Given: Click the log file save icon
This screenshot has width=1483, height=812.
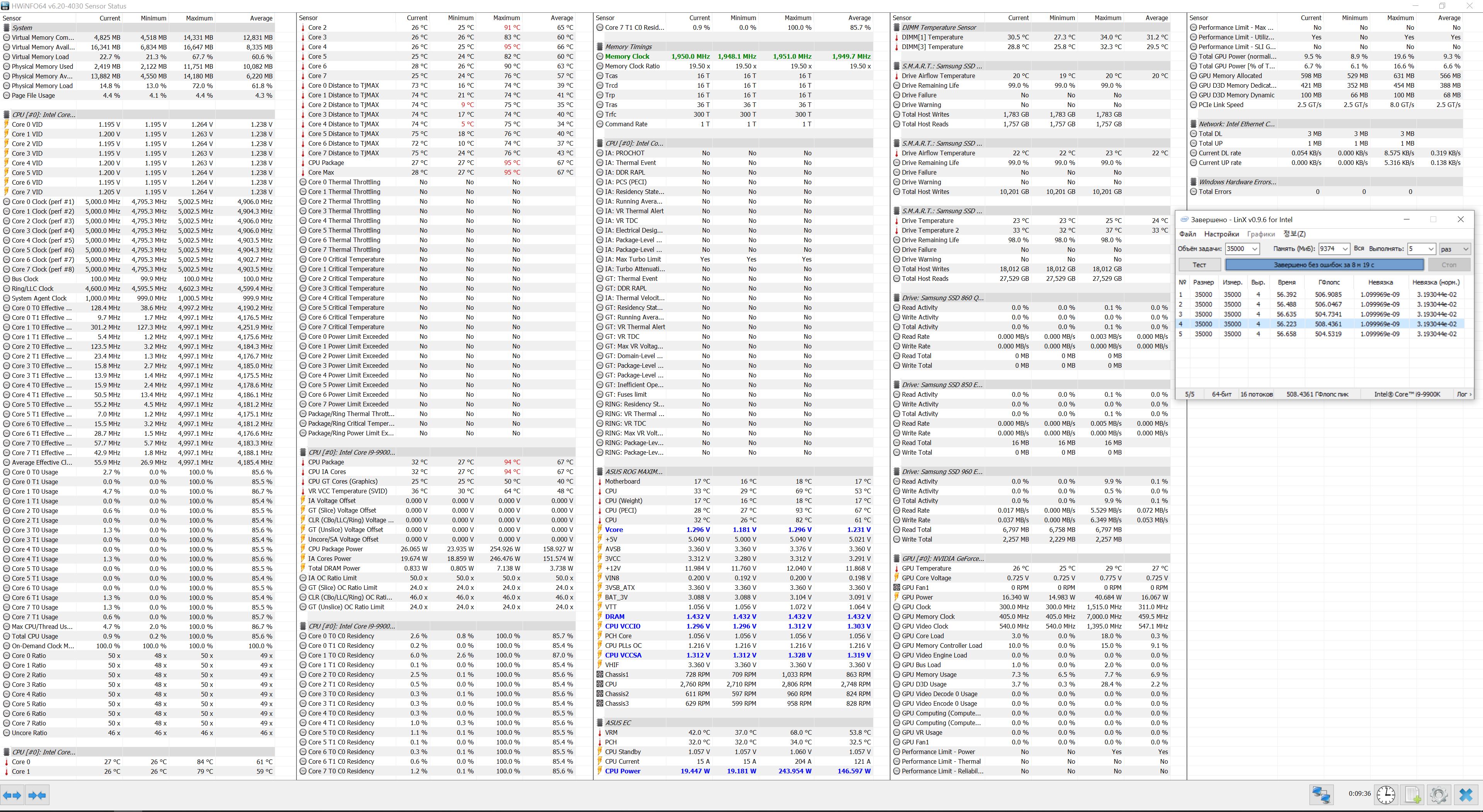Looking at the screenshot, I should [1413, 795].
